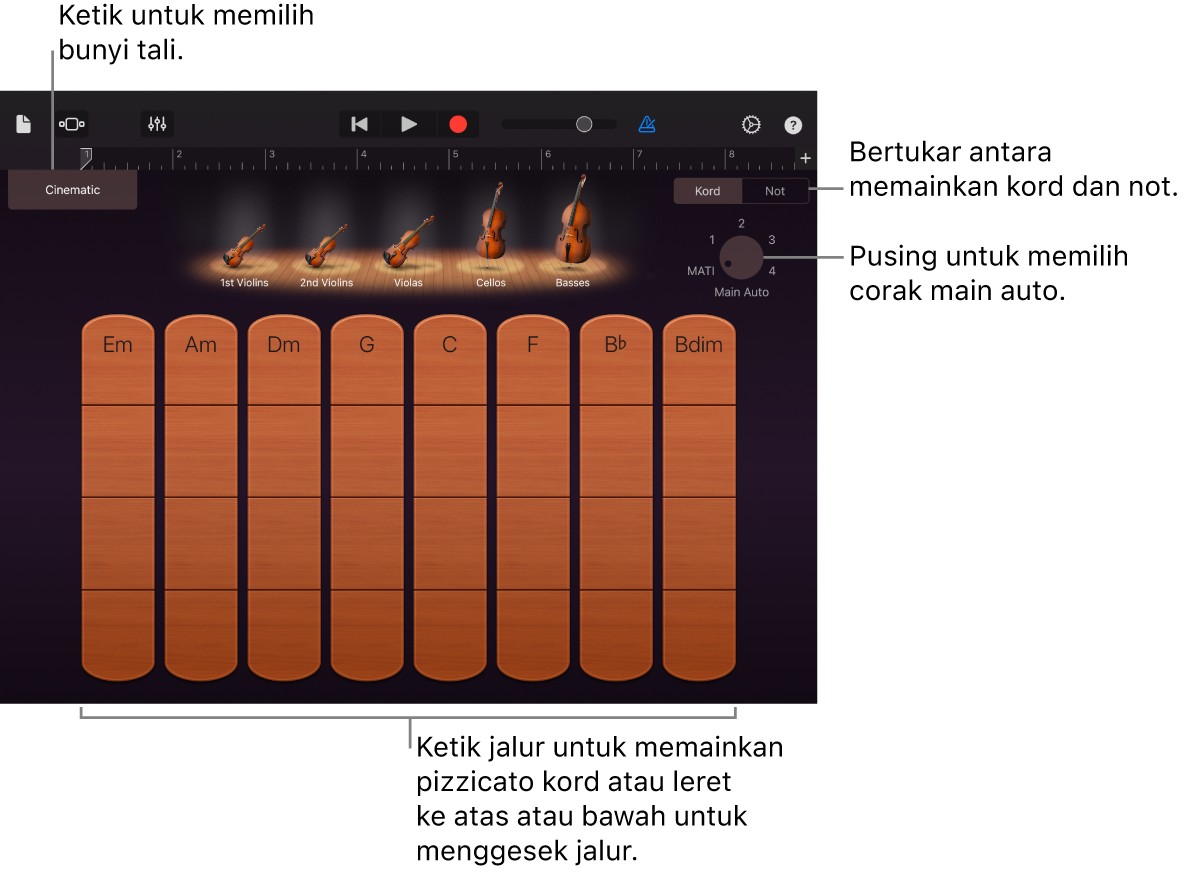The width and height of the screenshot is (1192, 878).
Task: Go to beginning with rewind button
Action: coord(360,124)
